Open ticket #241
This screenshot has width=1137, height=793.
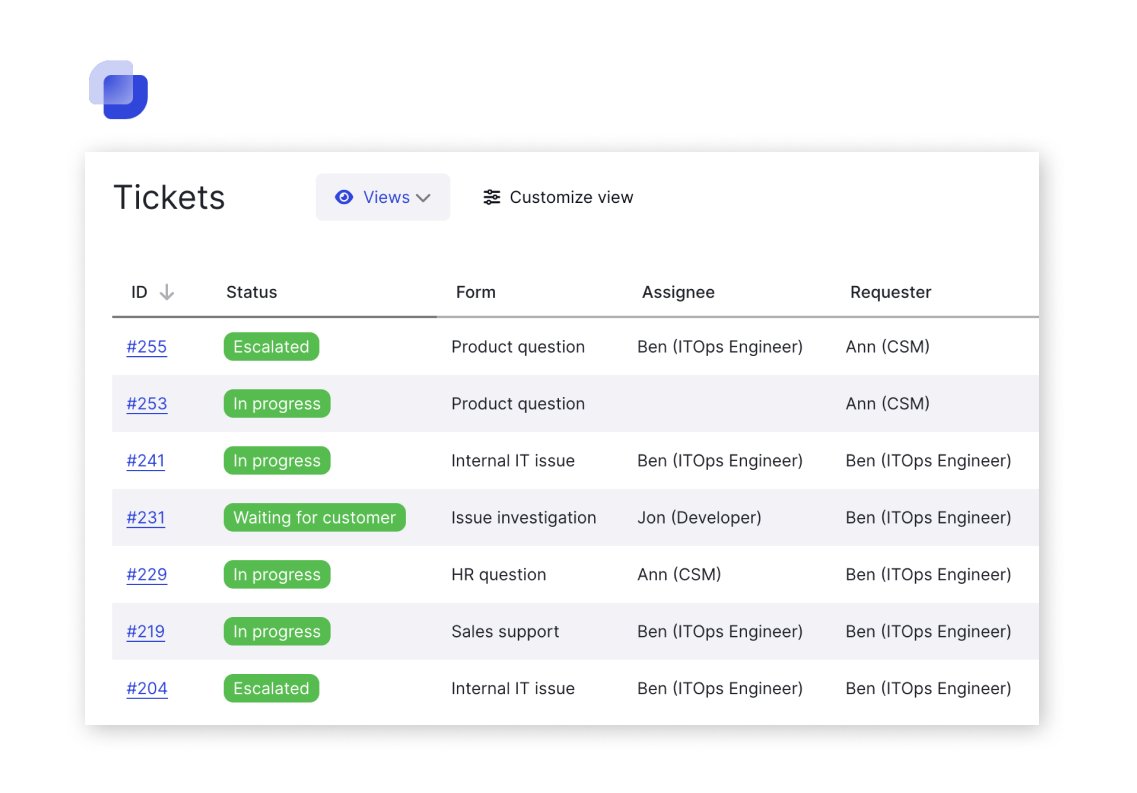pyautogui.click(x=146, y=461)
